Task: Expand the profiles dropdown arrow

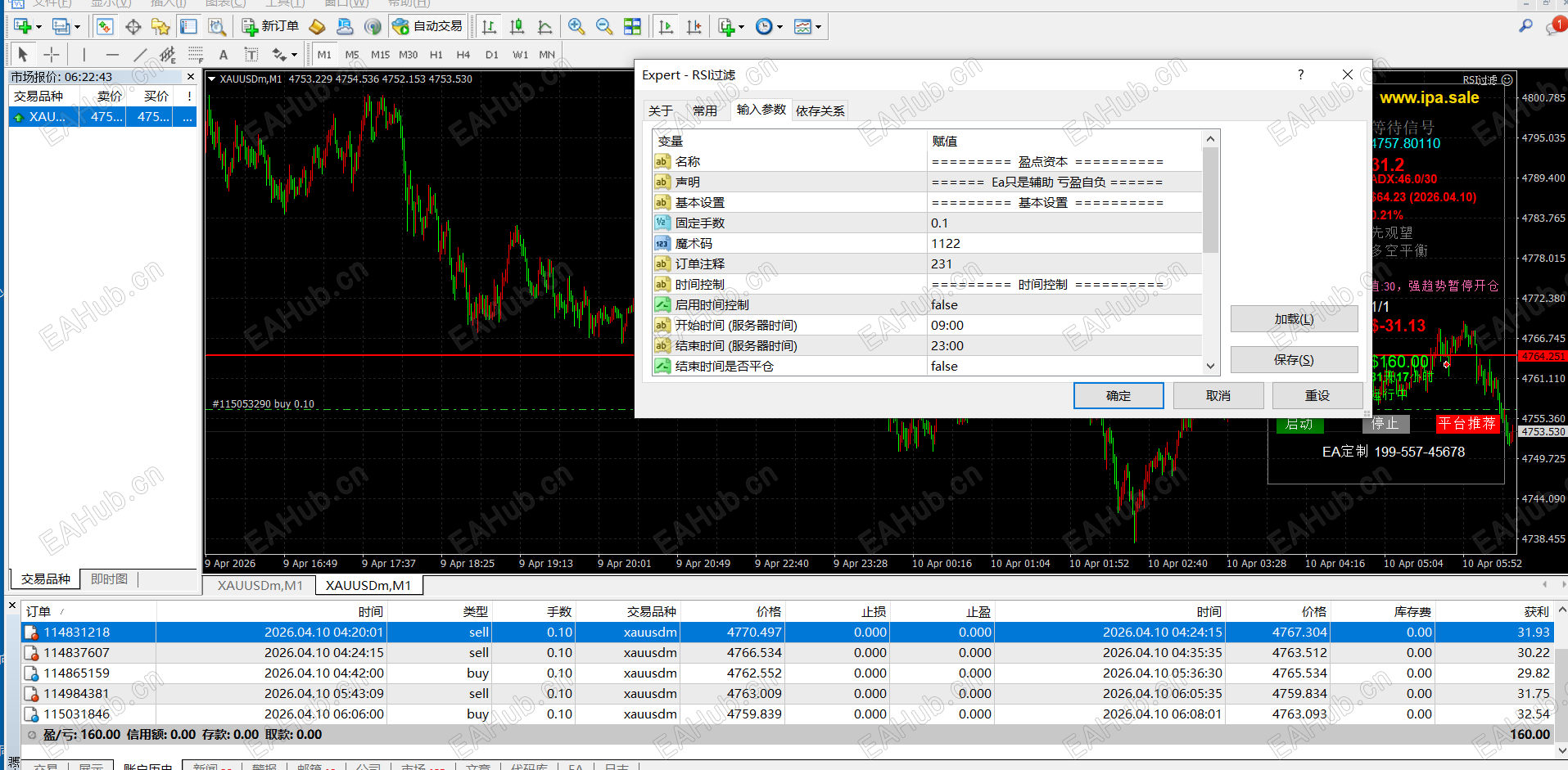Action: click(77, 27)
